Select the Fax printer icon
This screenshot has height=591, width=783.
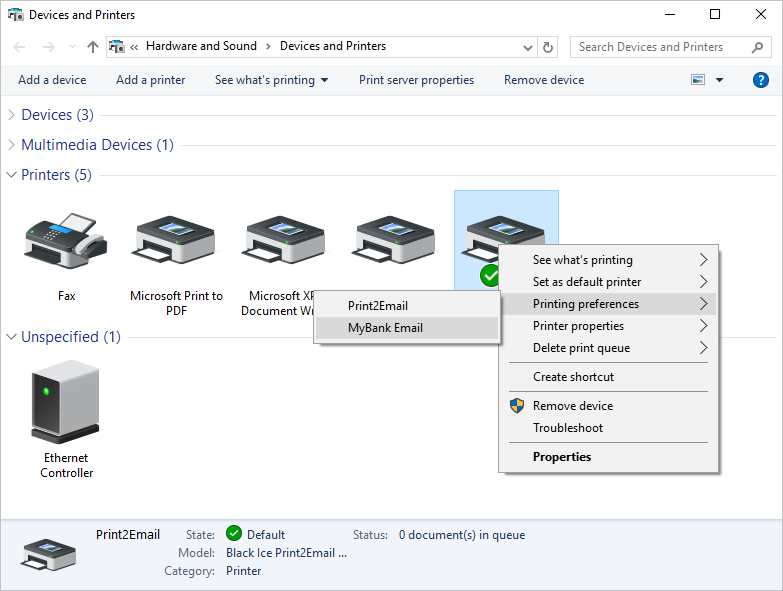65,241
